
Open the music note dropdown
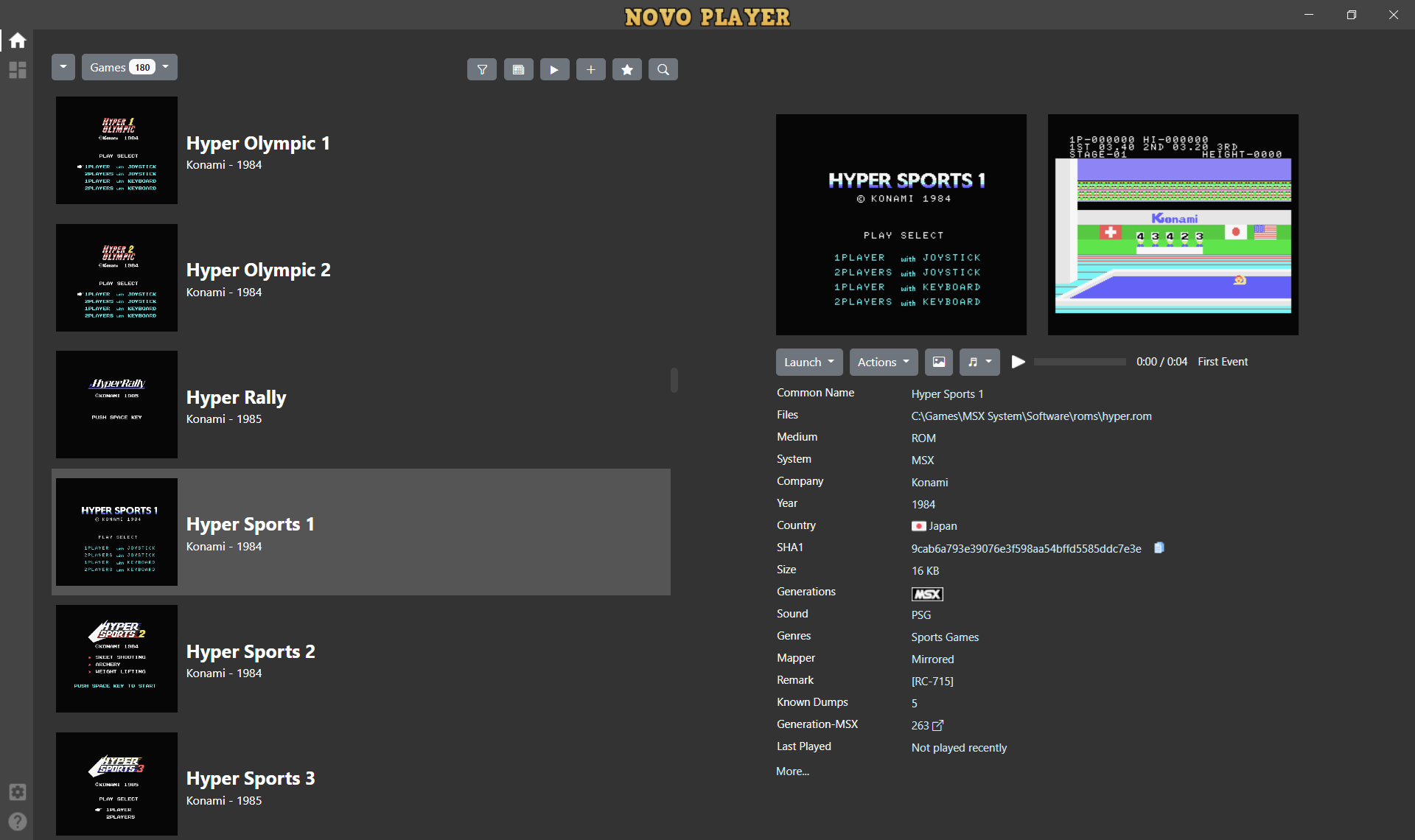[x=979, y=362]
